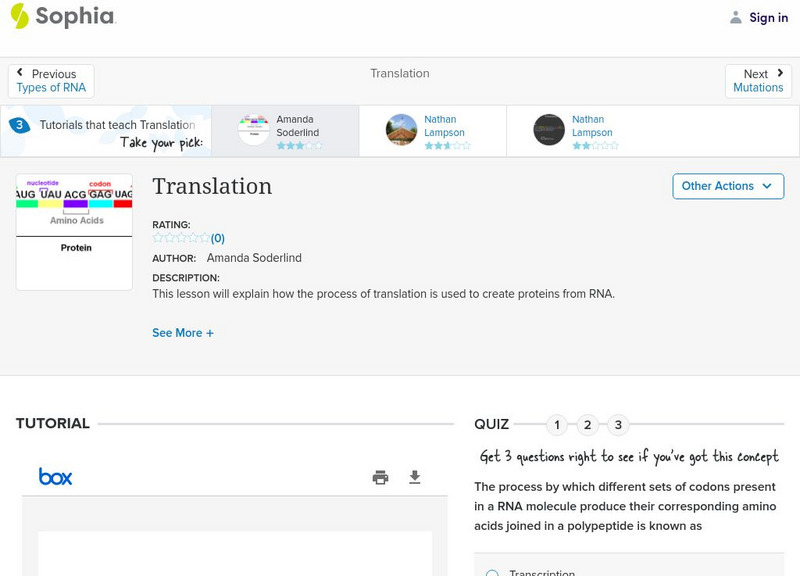Click the Sophia logo
Viewport: 800px width, 576px height.
(62, 16)
